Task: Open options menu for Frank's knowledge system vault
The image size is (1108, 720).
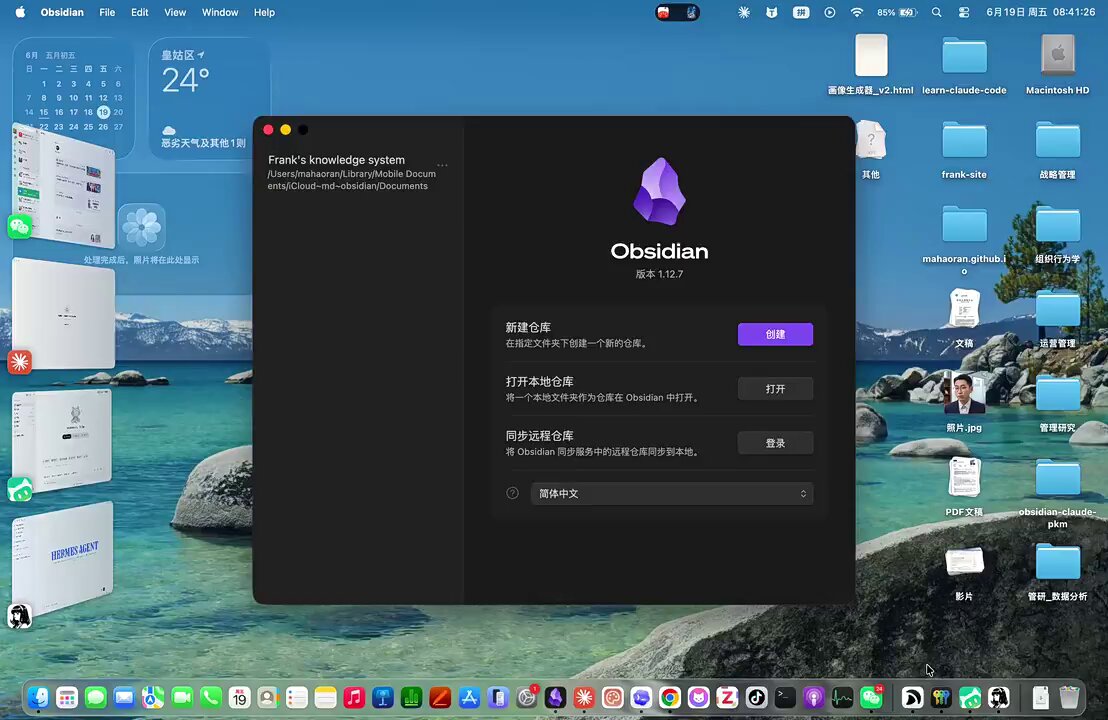Action: (x=442, y=165)
